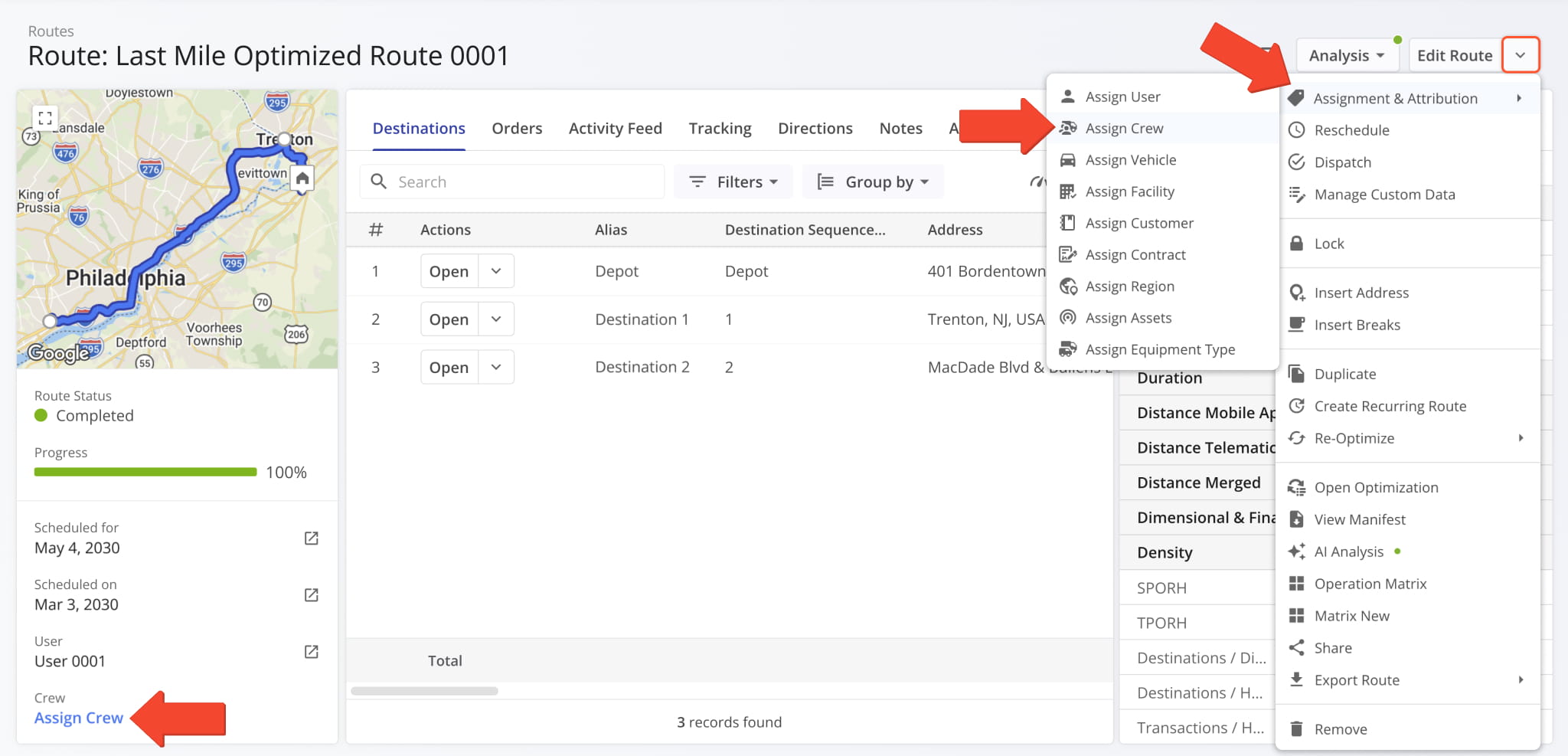This screenshot has width=1568, height=756.
Task: Expand the Export Route submenu
Action: pyautogui.click(x=1408, y=680)
